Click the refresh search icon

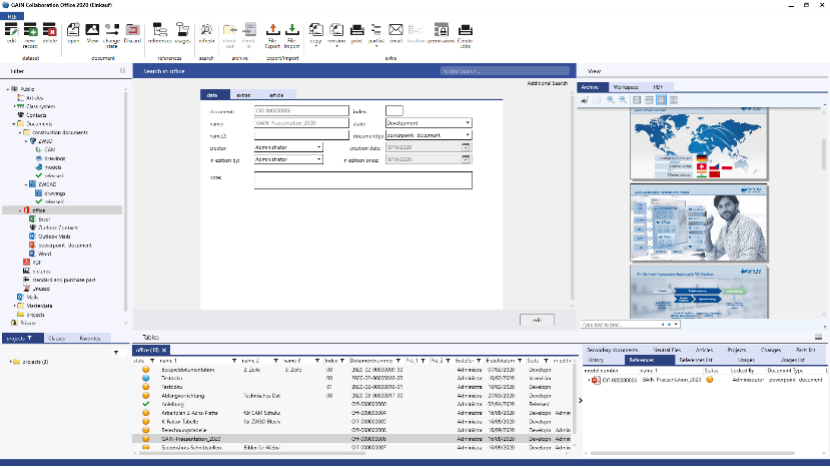tap(206, 30)
